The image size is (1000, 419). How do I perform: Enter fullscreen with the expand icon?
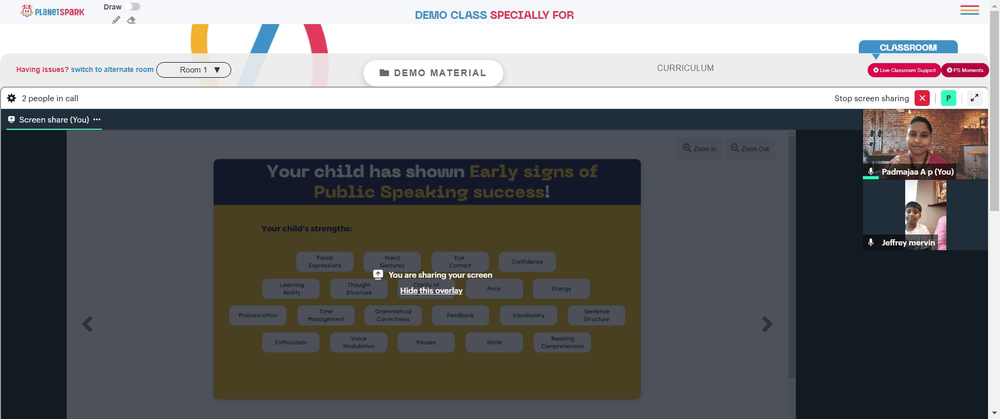click(974, 98)
